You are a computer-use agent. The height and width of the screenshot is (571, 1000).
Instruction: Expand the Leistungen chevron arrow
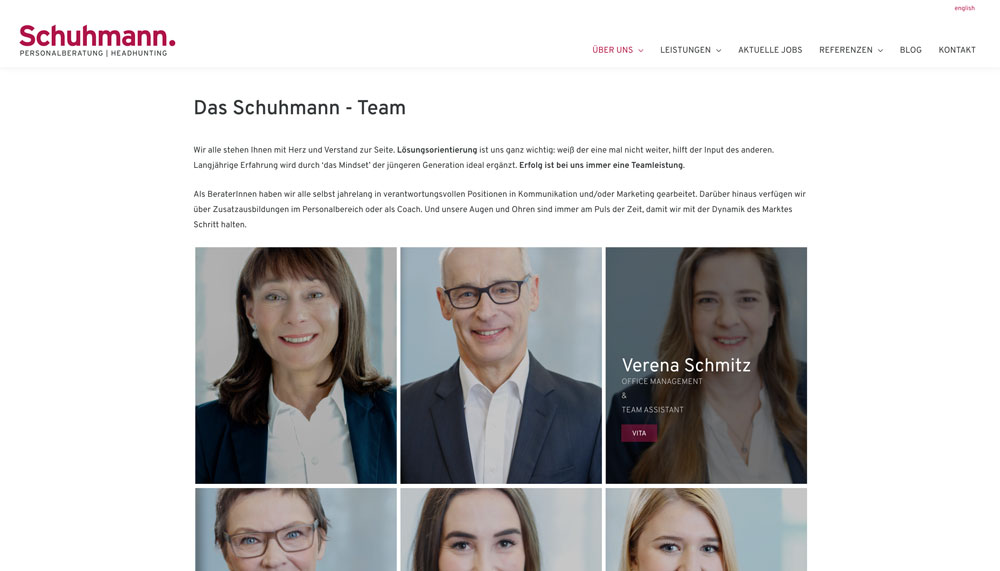719,50
